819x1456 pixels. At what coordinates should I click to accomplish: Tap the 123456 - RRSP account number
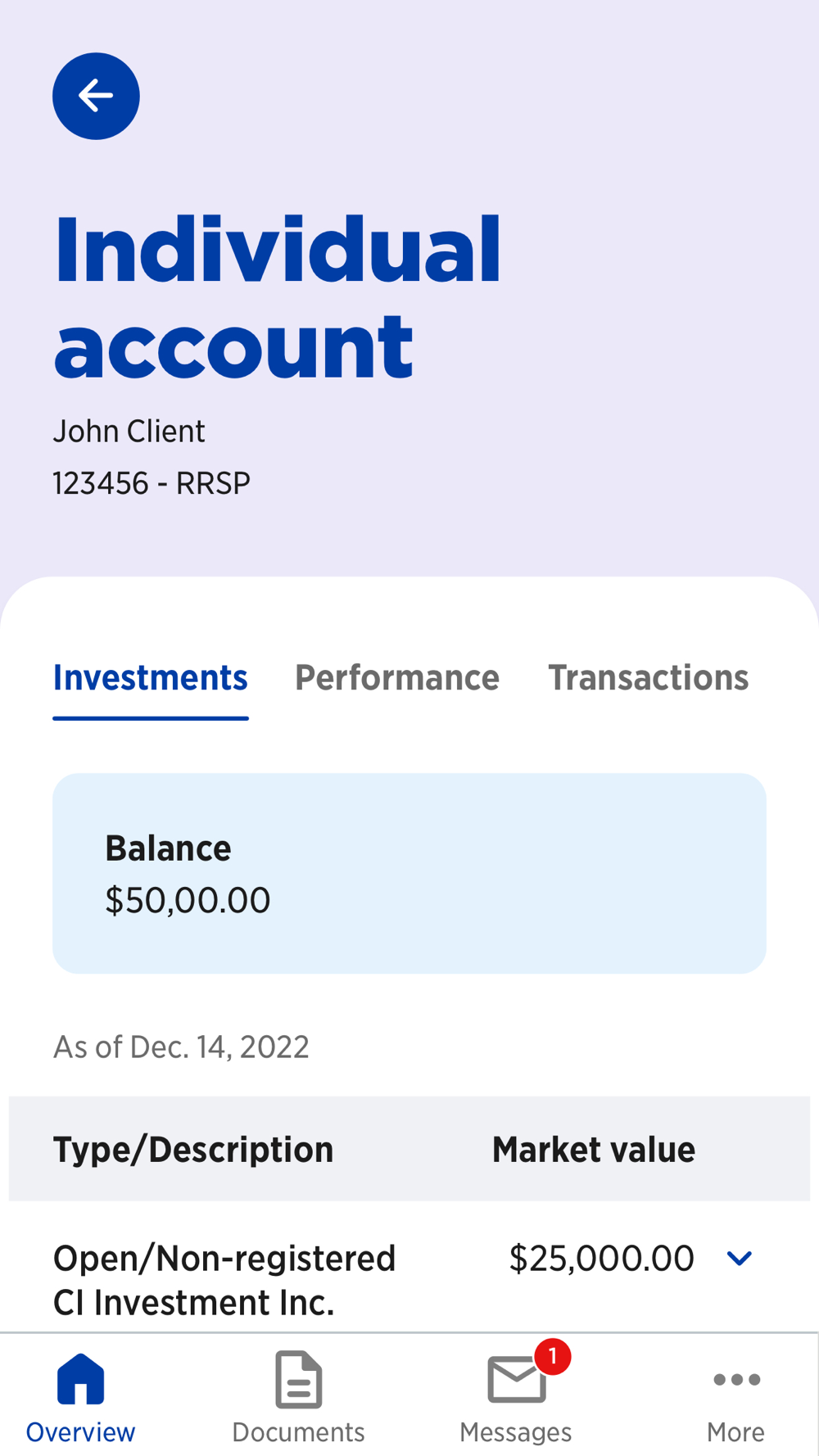[152, 483]
